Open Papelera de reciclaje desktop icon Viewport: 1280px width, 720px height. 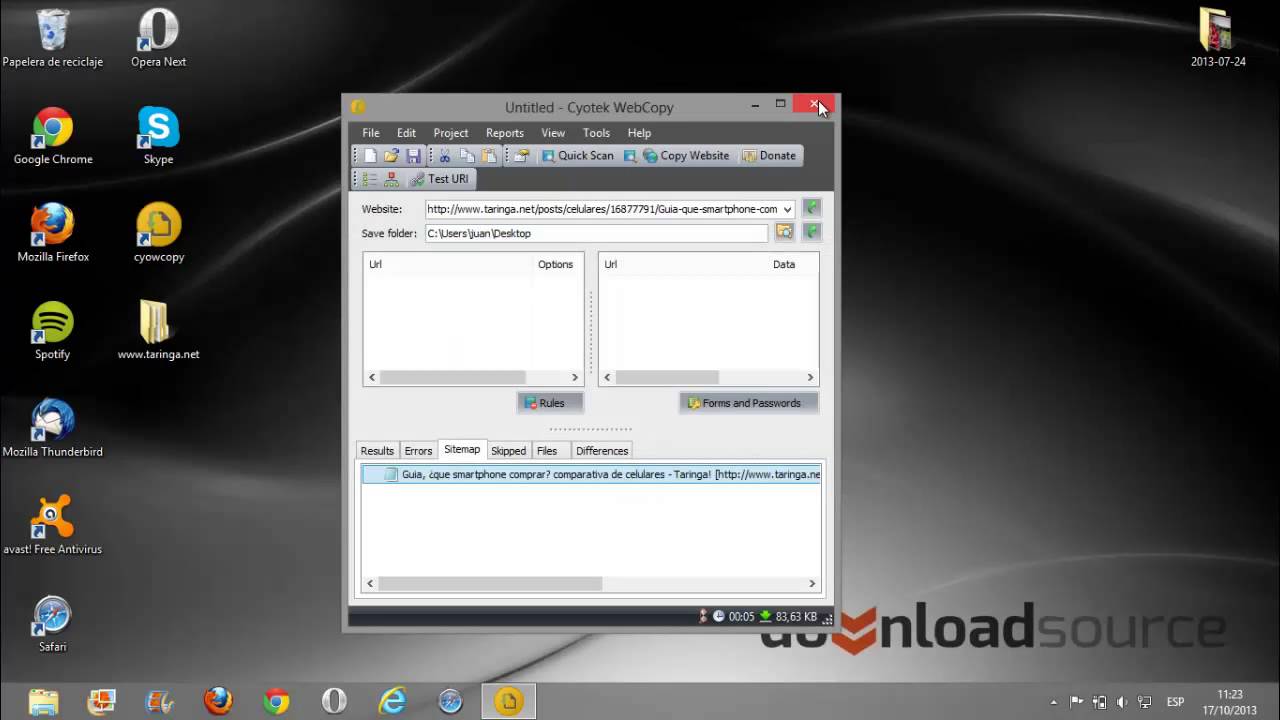(x=52, y=38)
